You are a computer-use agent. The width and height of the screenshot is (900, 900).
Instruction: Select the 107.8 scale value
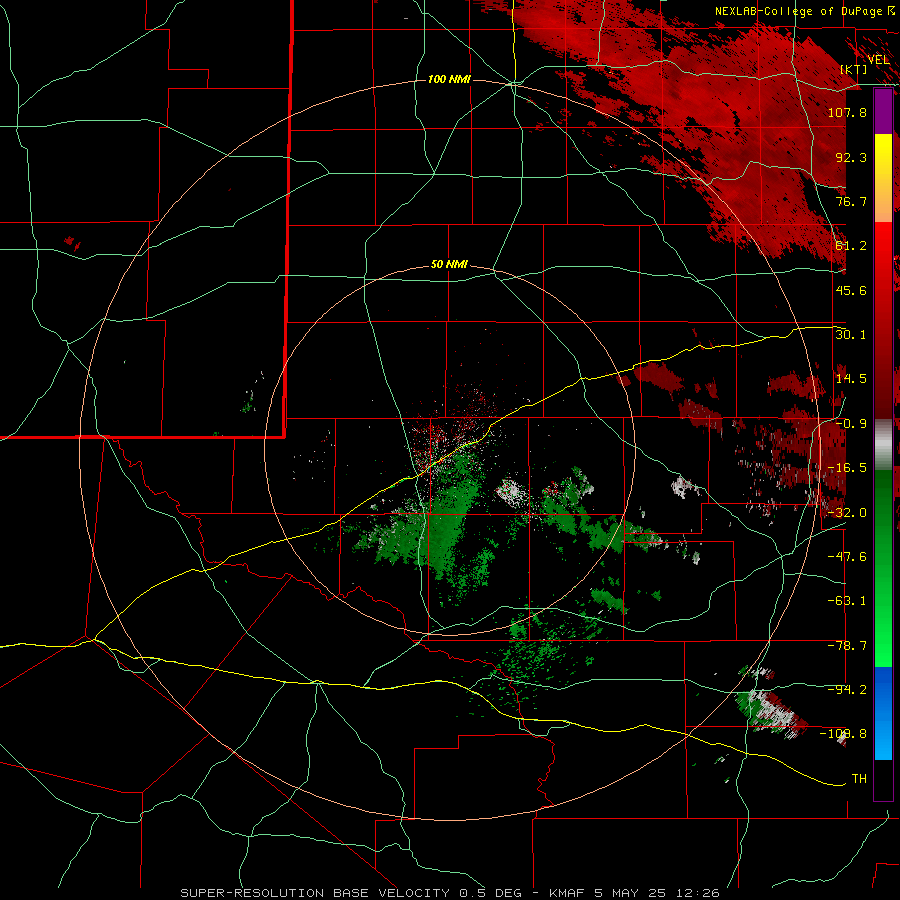point(847,112)
